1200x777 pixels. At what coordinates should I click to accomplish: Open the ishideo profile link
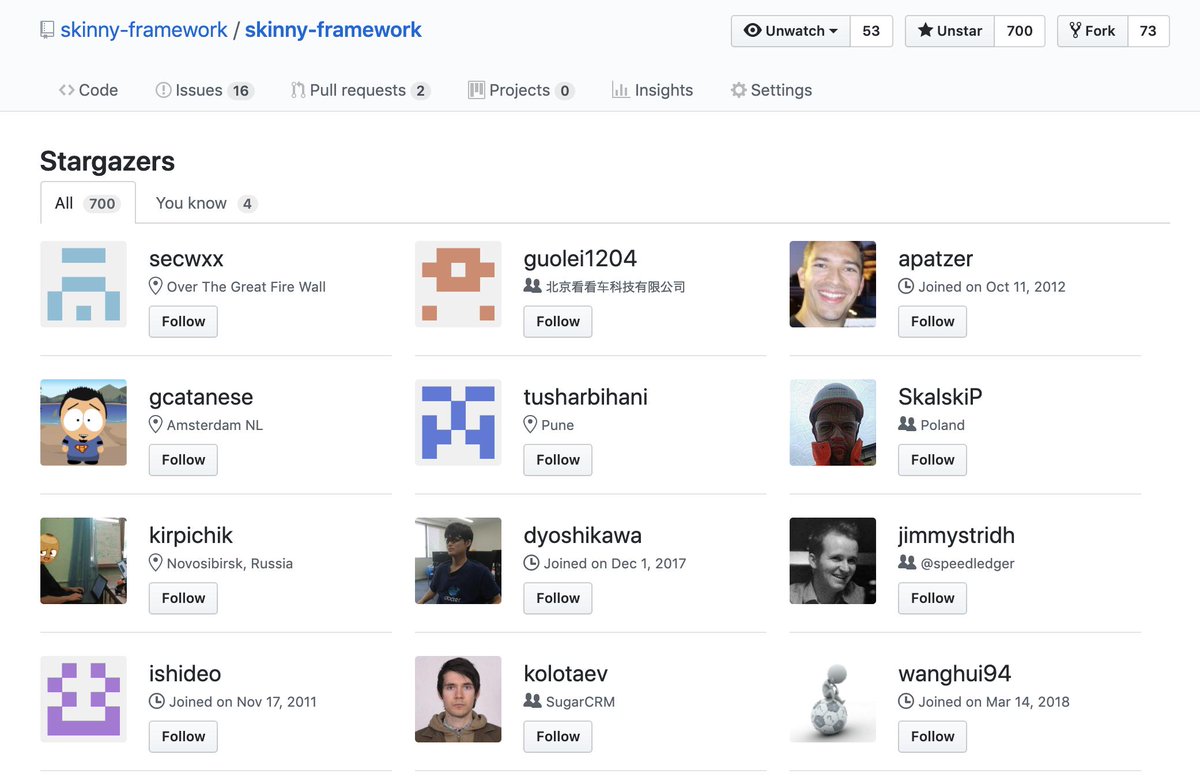click(185, 674)
